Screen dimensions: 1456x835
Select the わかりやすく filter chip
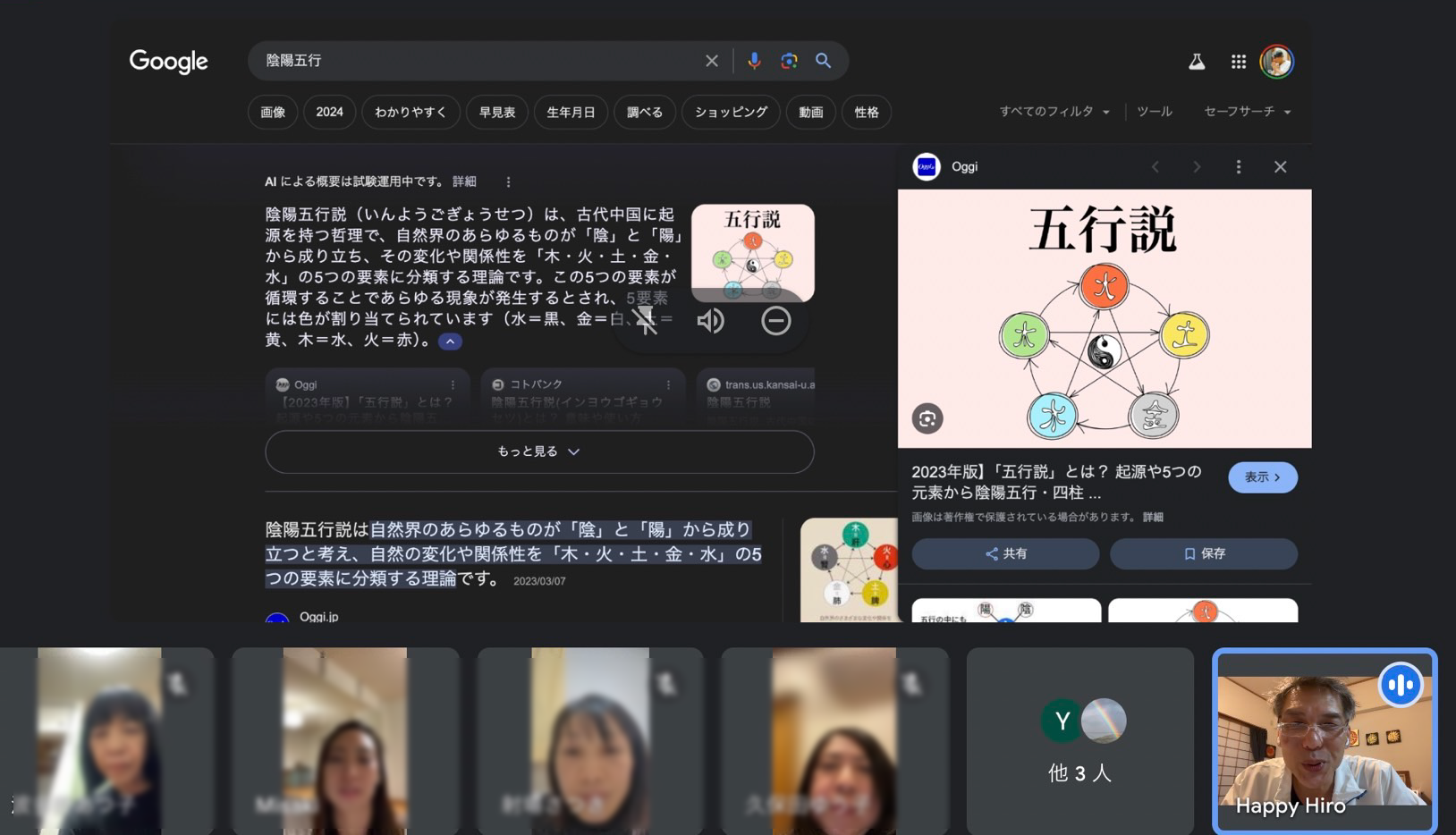[x=411, y=112]
